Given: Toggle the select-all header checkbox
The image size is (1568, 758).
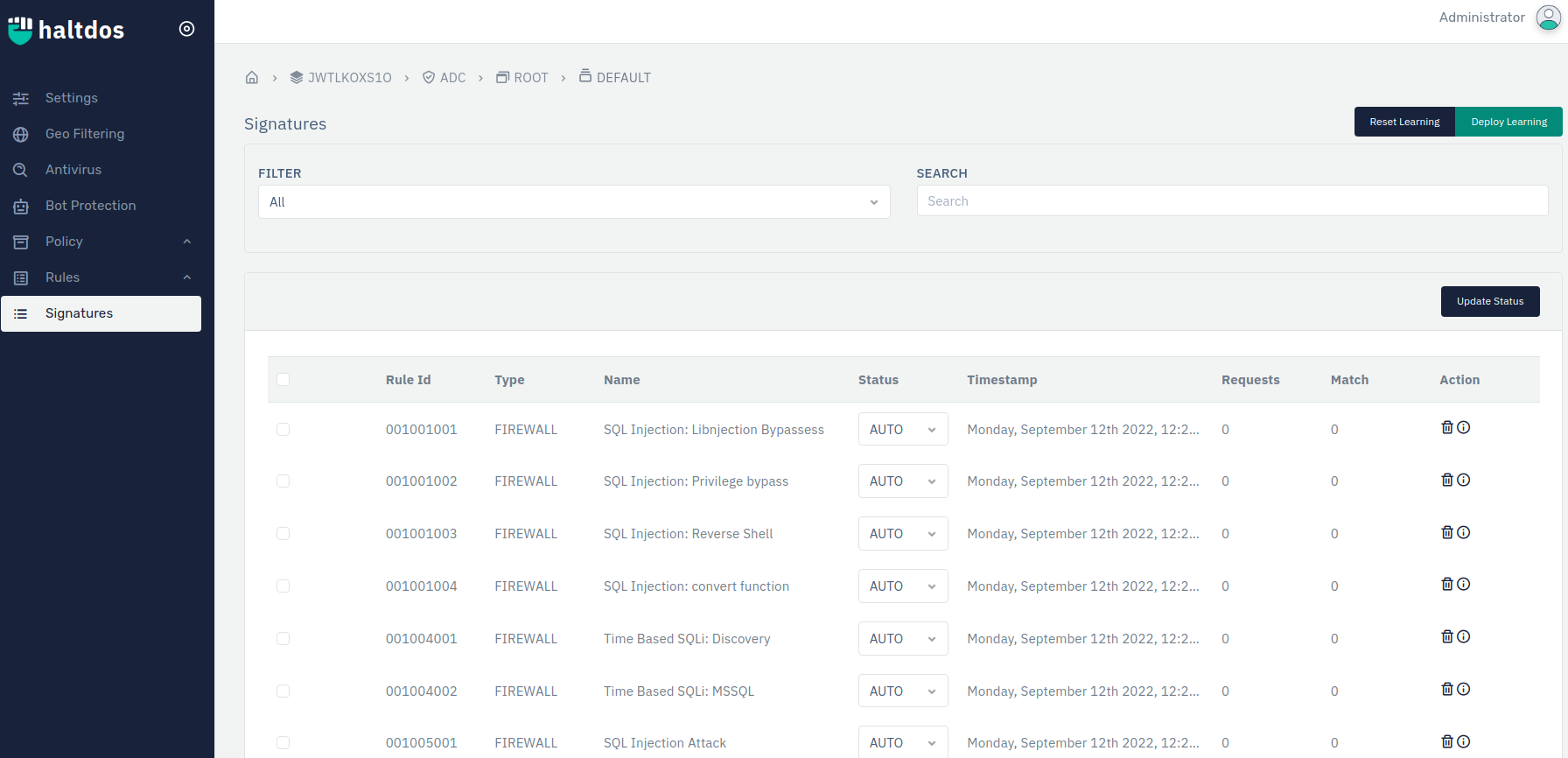Looking at the screenshot, I should [x=283, y=379].
